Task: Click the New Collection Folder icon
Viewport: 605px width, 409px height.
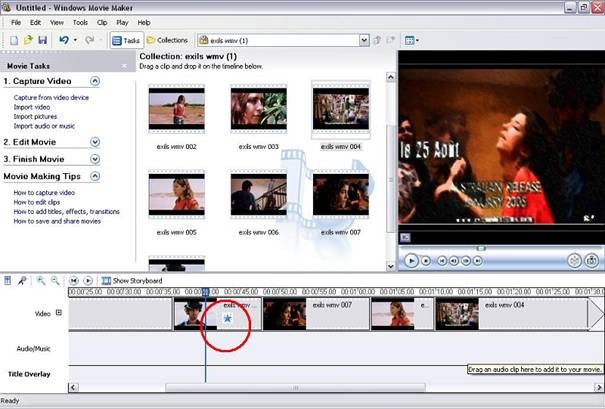Action: point(391,40)
